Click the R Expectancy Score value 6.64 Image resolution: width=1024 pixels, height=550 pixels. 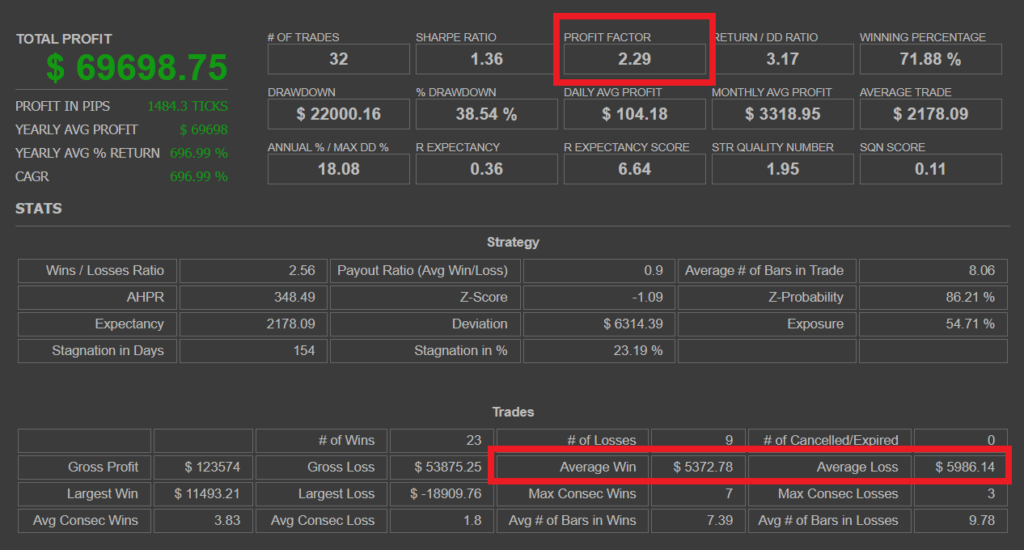point(634,169)
